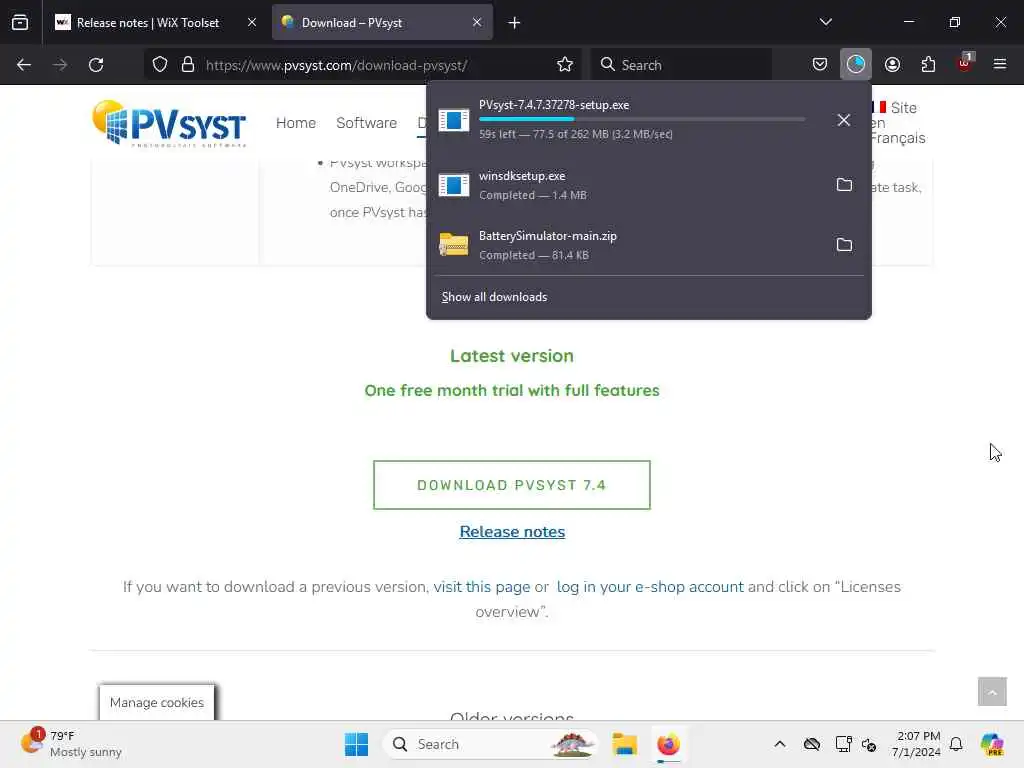Open the Software menu item
Image resolution: width=1024 pixels, height=768 pixels.
[x=366, y=123]
